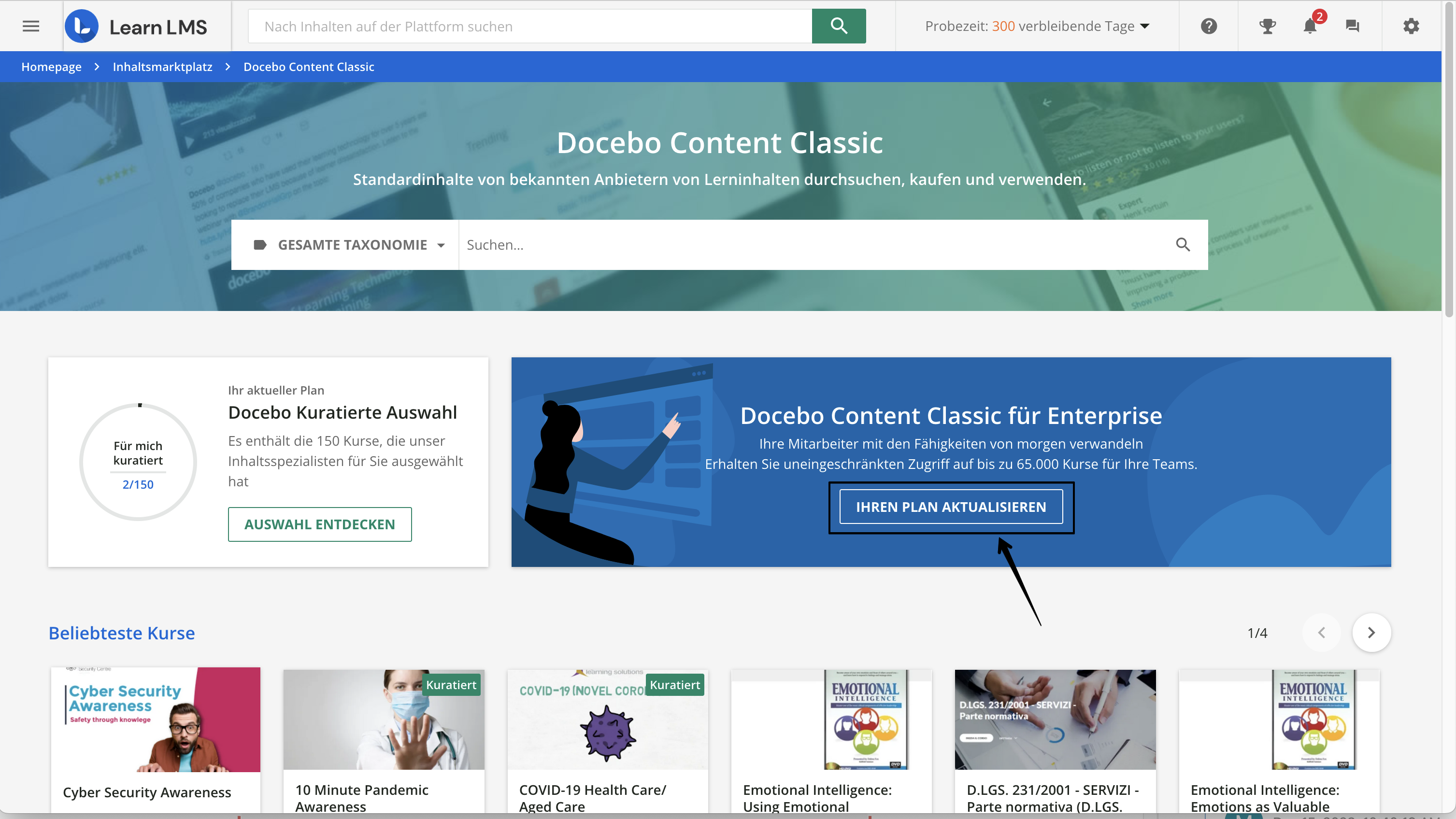Click Docebo Content Classic für Enterprise heading

(951, 415)
